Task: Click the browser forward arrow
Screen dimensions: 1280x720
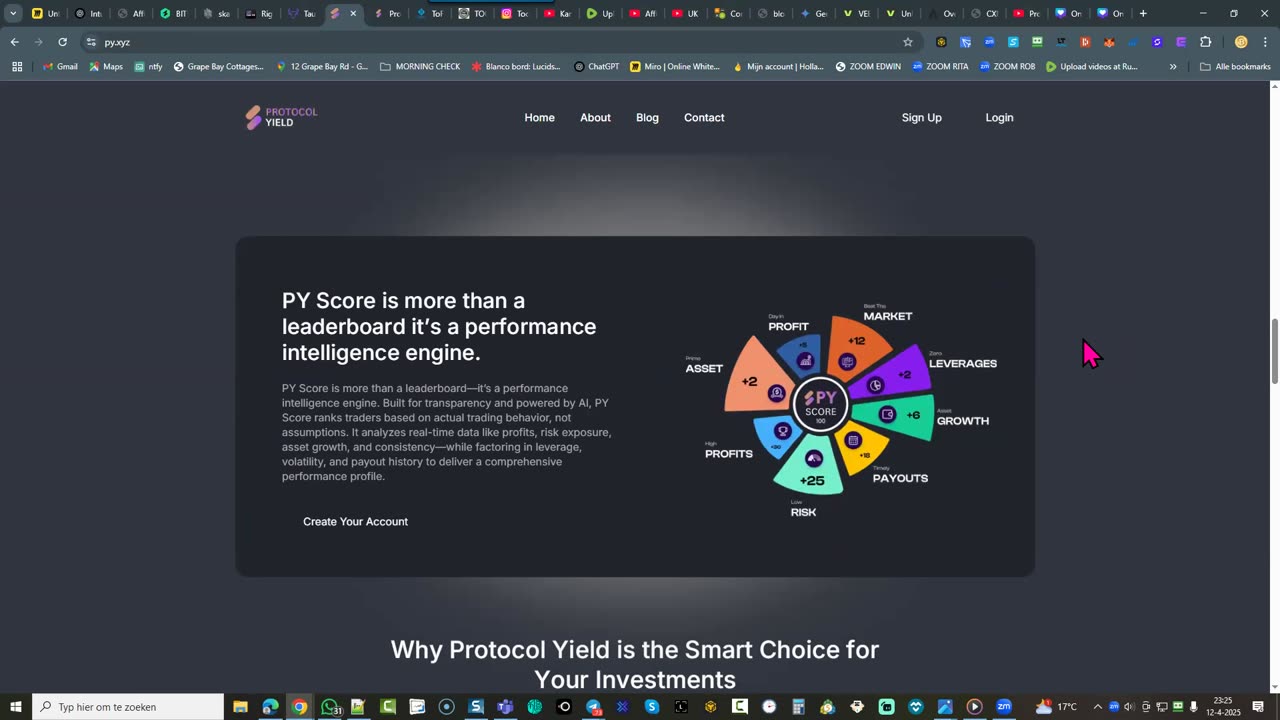Action: click(38, 42)
